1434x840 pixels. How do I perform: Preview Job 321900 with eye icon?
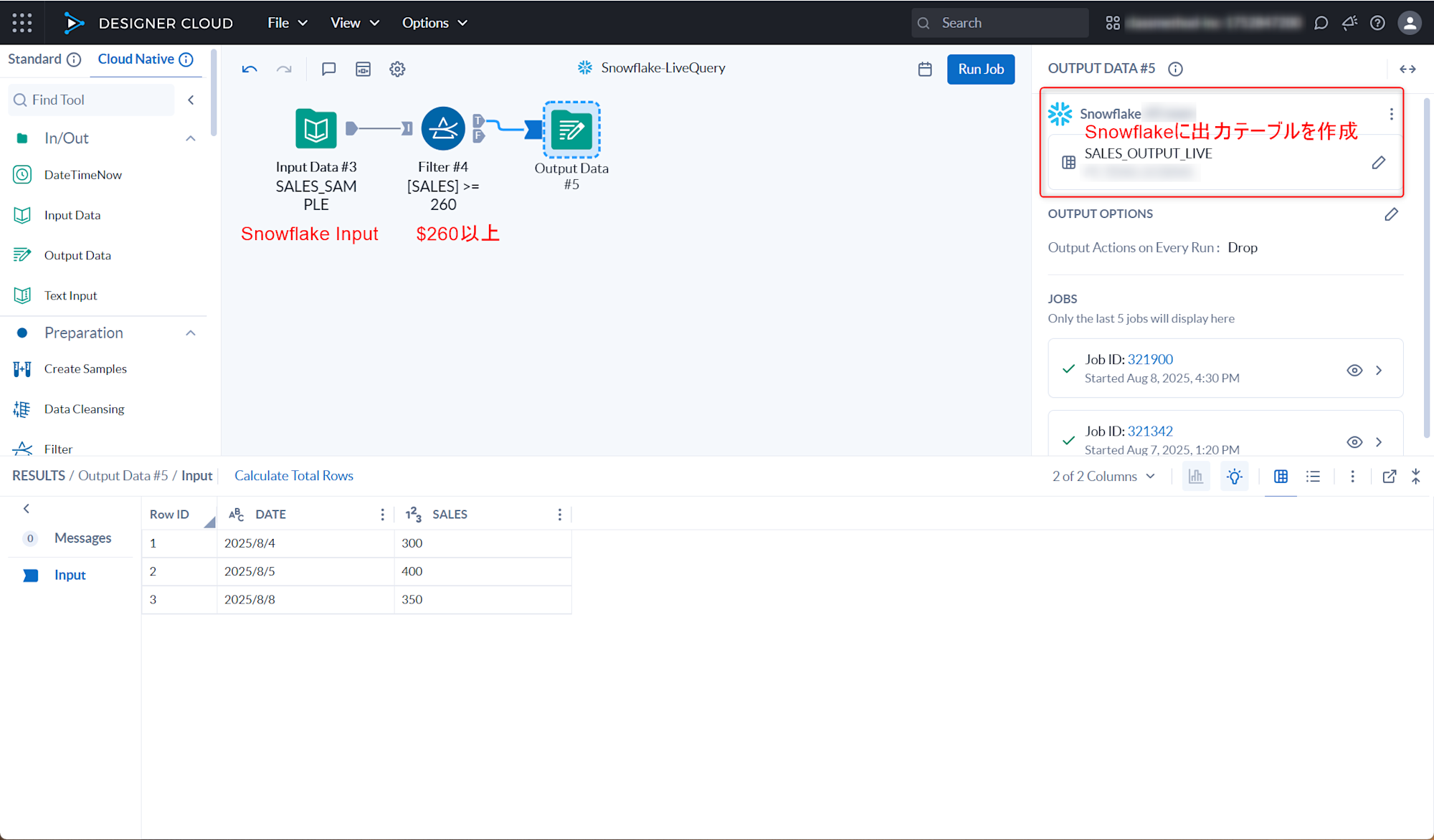(1354, 371)
